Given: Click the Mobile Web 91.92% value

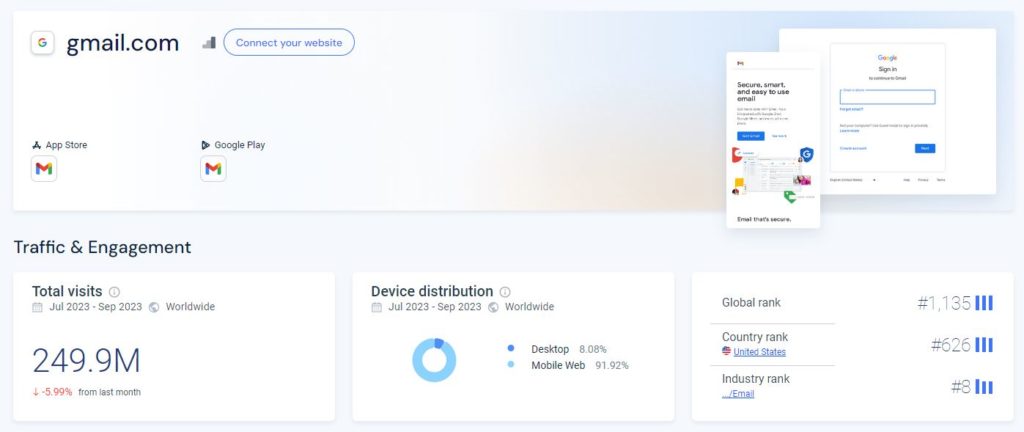Looking at the screenshot, I should tap(612, 365).
